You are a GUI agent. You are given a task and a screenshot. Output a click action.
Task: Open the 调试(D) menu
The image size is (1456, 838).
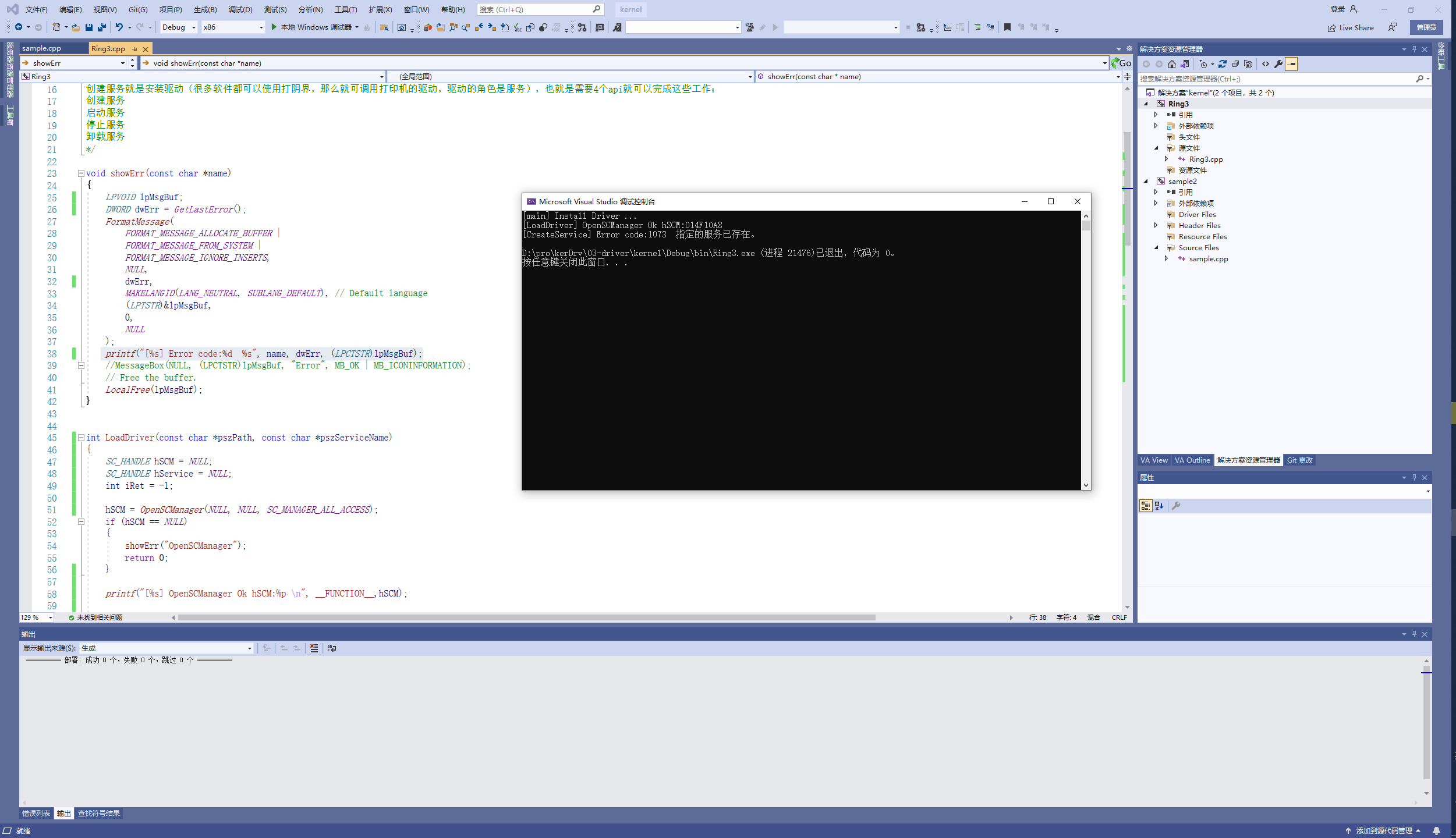point(240,9)
